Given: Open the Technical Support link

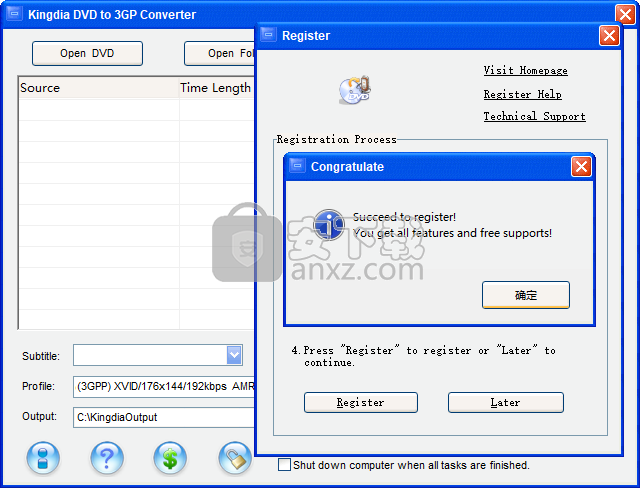Looking at the screenshot, I should pyautogui.click(x=534, y=116).
